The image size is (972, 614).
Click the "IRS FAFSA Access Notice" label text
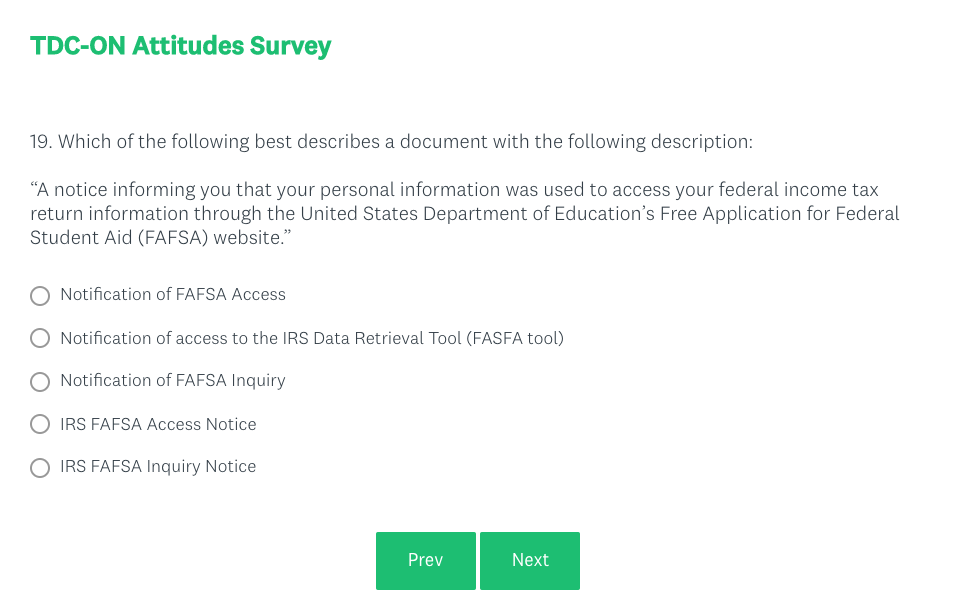[x=158, y=424]
